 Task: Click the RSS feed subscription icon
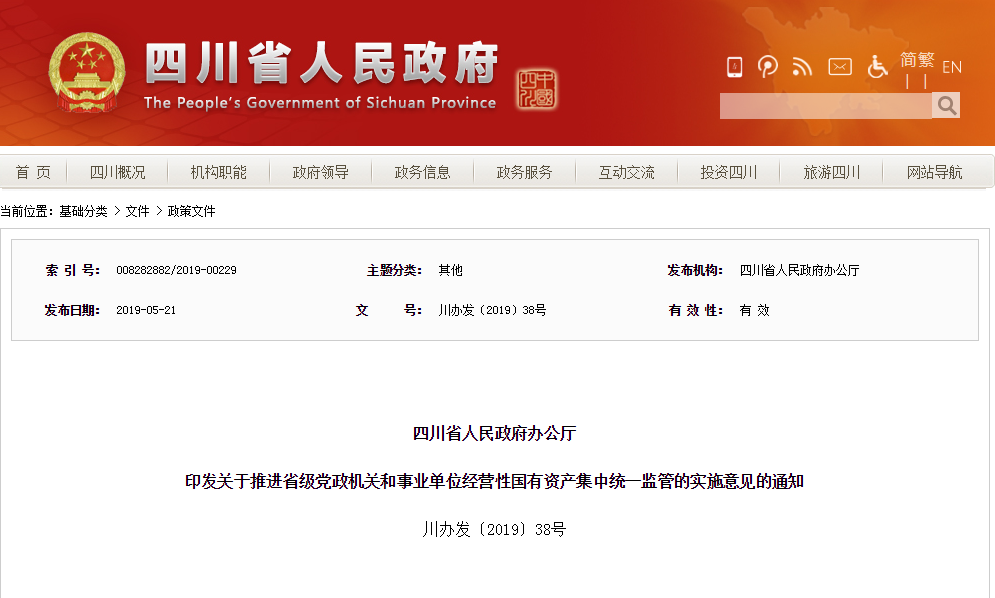(x=802, y=67)
